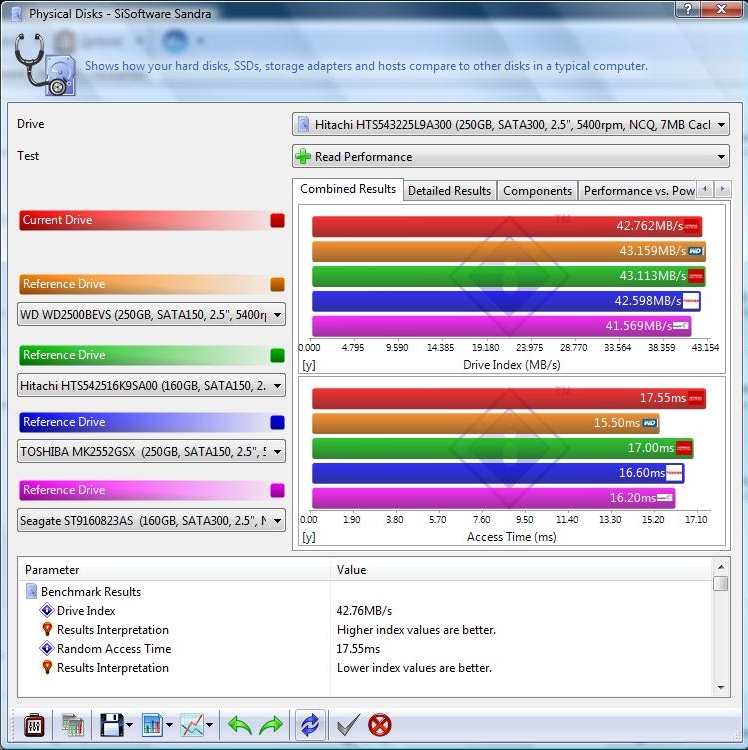Click the green forward arrow icon
The image size is (748, 750).
coord(271,725)
